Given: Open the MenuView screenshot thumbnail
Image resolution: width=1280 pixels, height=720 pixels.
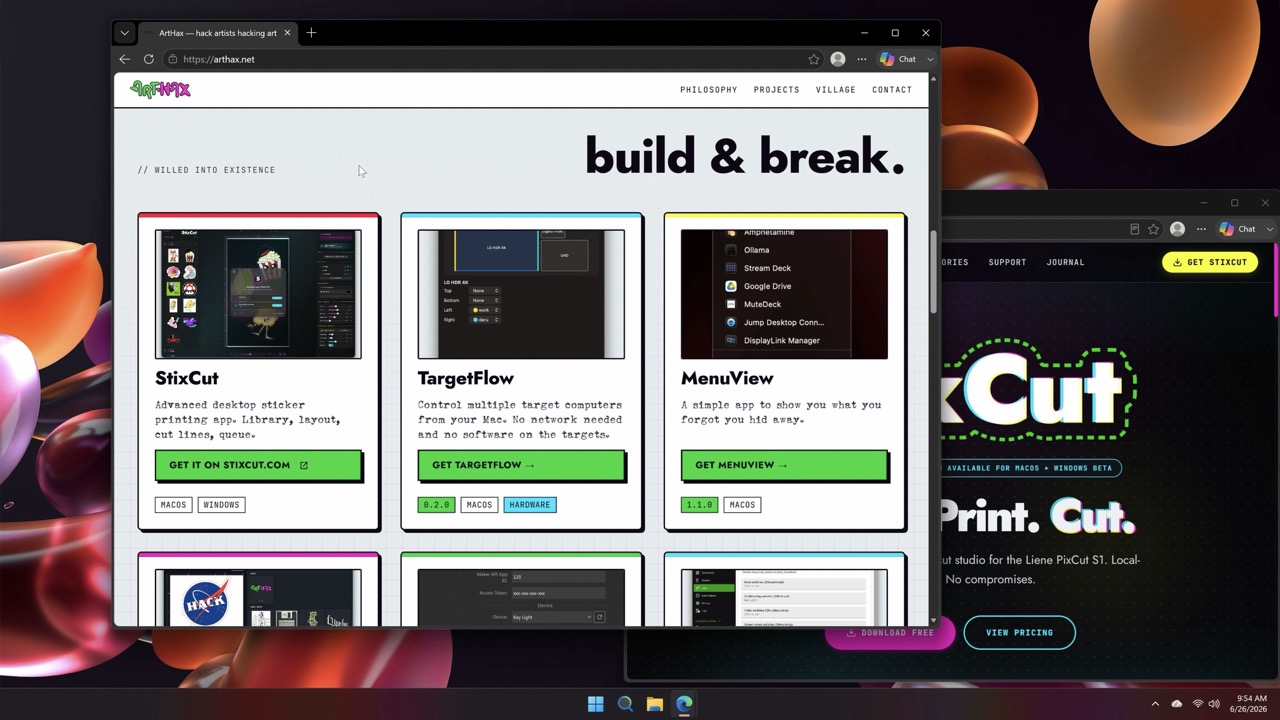Looking at the screenshot, I should tap(784, 294).
